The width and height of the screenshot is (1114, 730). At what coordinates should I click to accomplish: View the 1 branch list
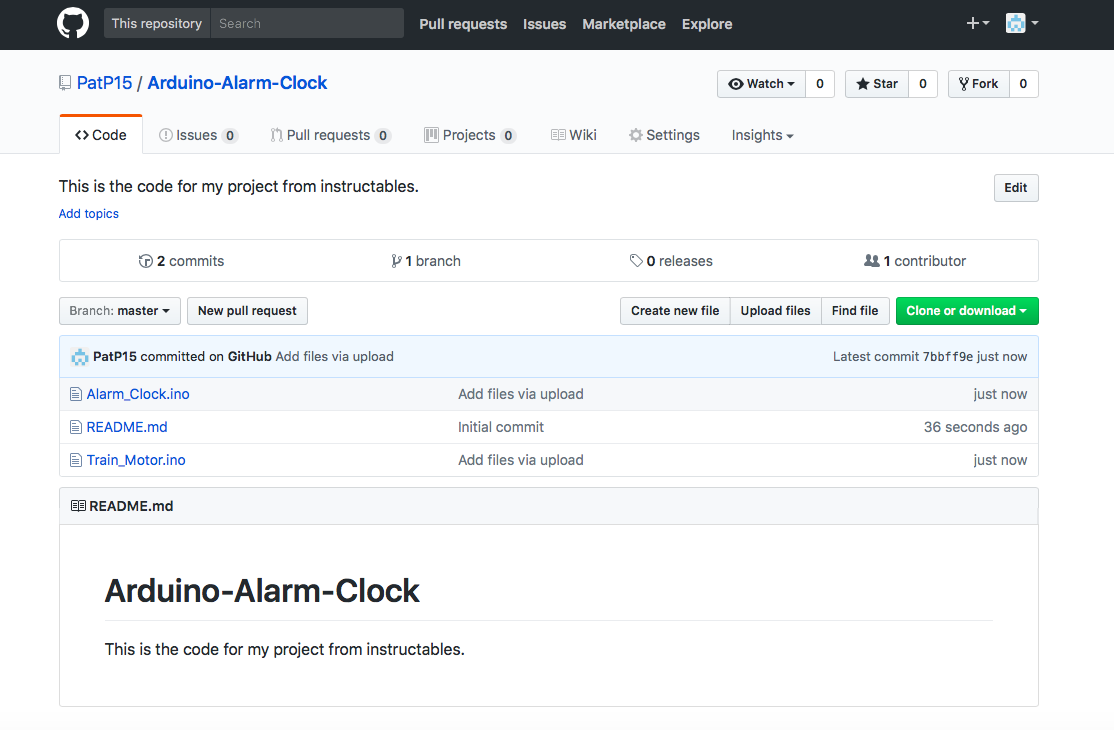coord(426,261)
